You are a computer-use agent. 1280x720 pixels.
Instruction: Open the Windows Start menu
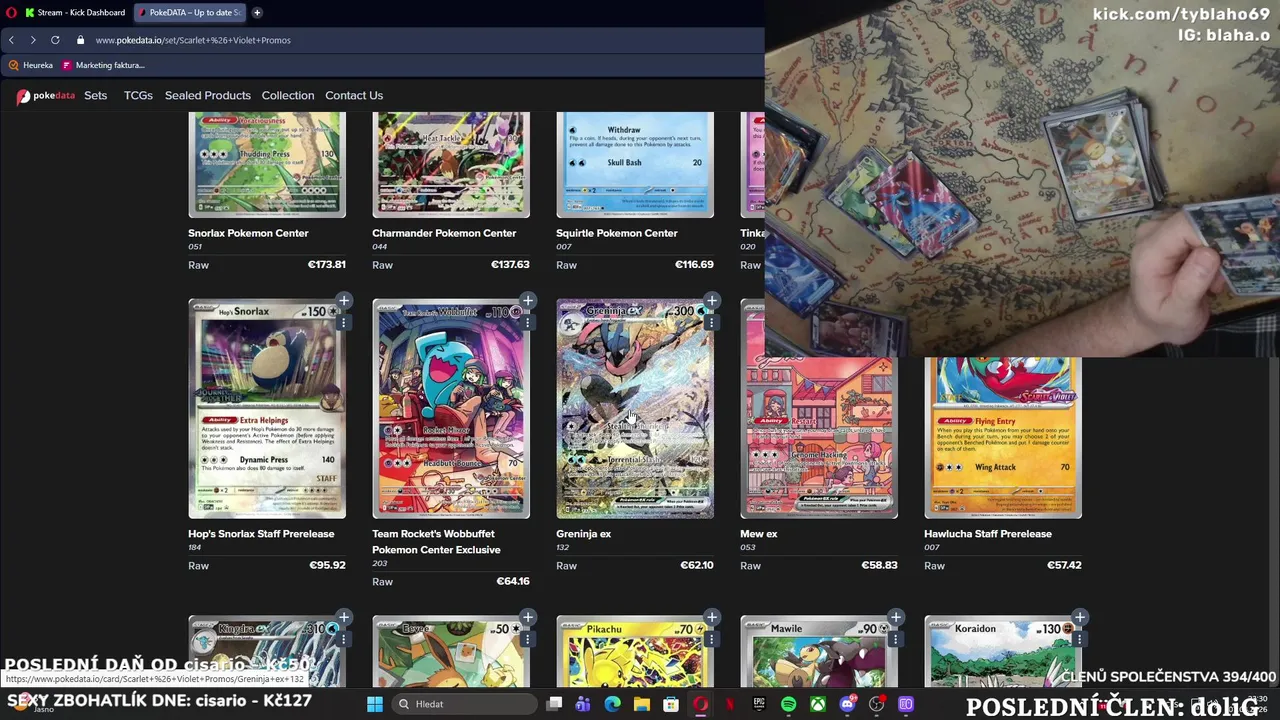[x=375, y=704]
